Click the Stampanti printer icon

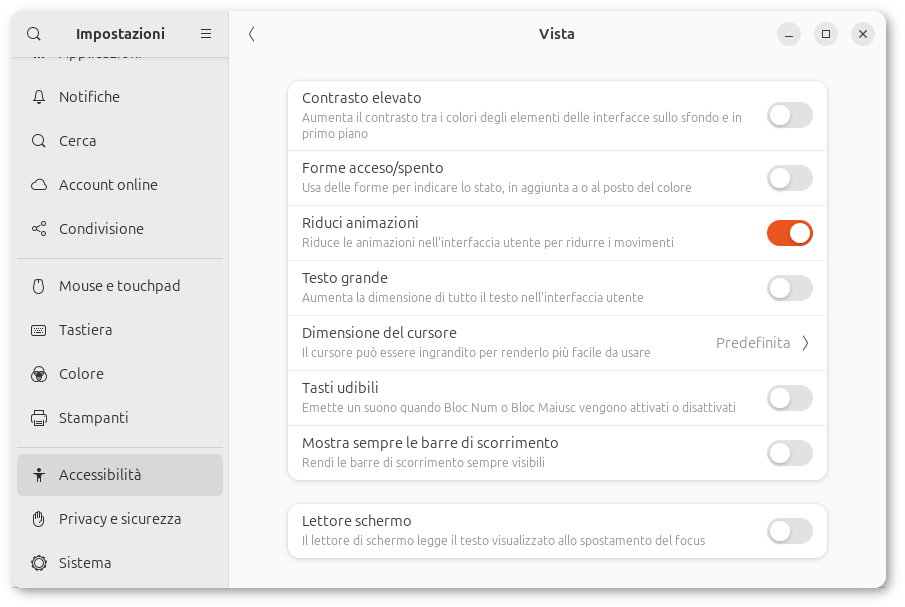click(39, 418)
